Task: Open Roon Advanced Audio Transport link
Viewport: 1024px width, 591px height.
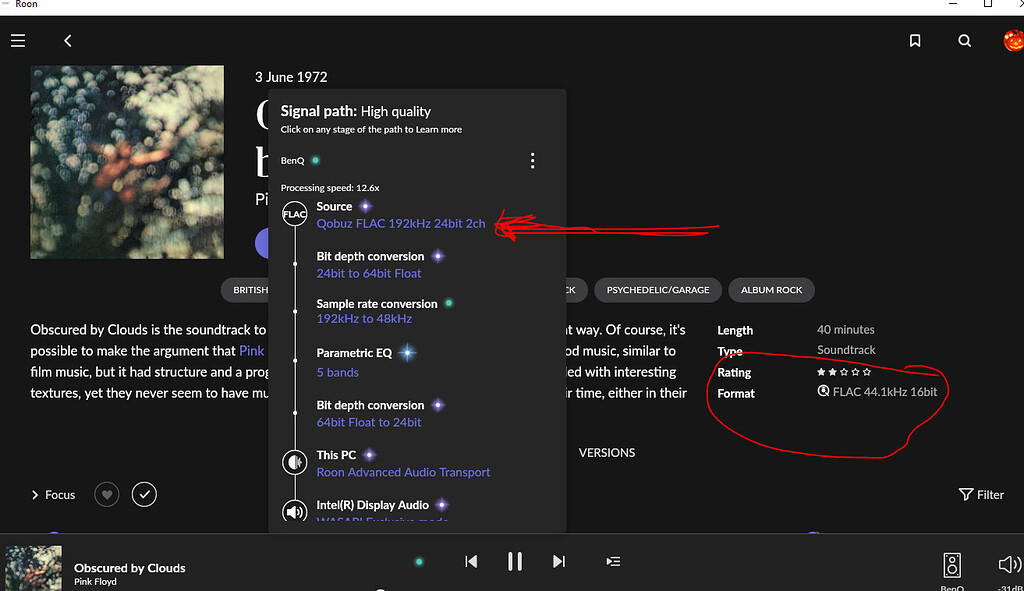Action: pos(403,471)
